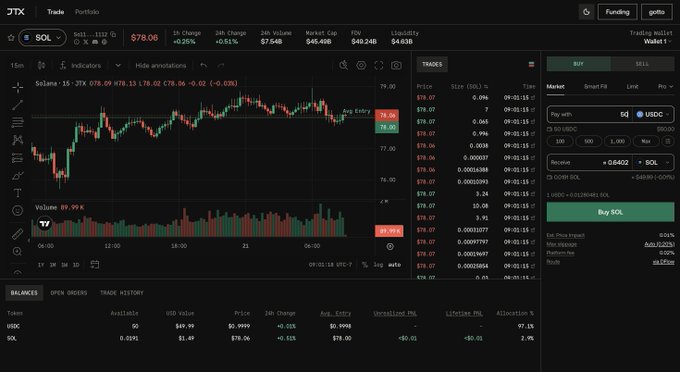Open the Portfolio page
Viewport: 680px width, 372px height.
point(87,12)
